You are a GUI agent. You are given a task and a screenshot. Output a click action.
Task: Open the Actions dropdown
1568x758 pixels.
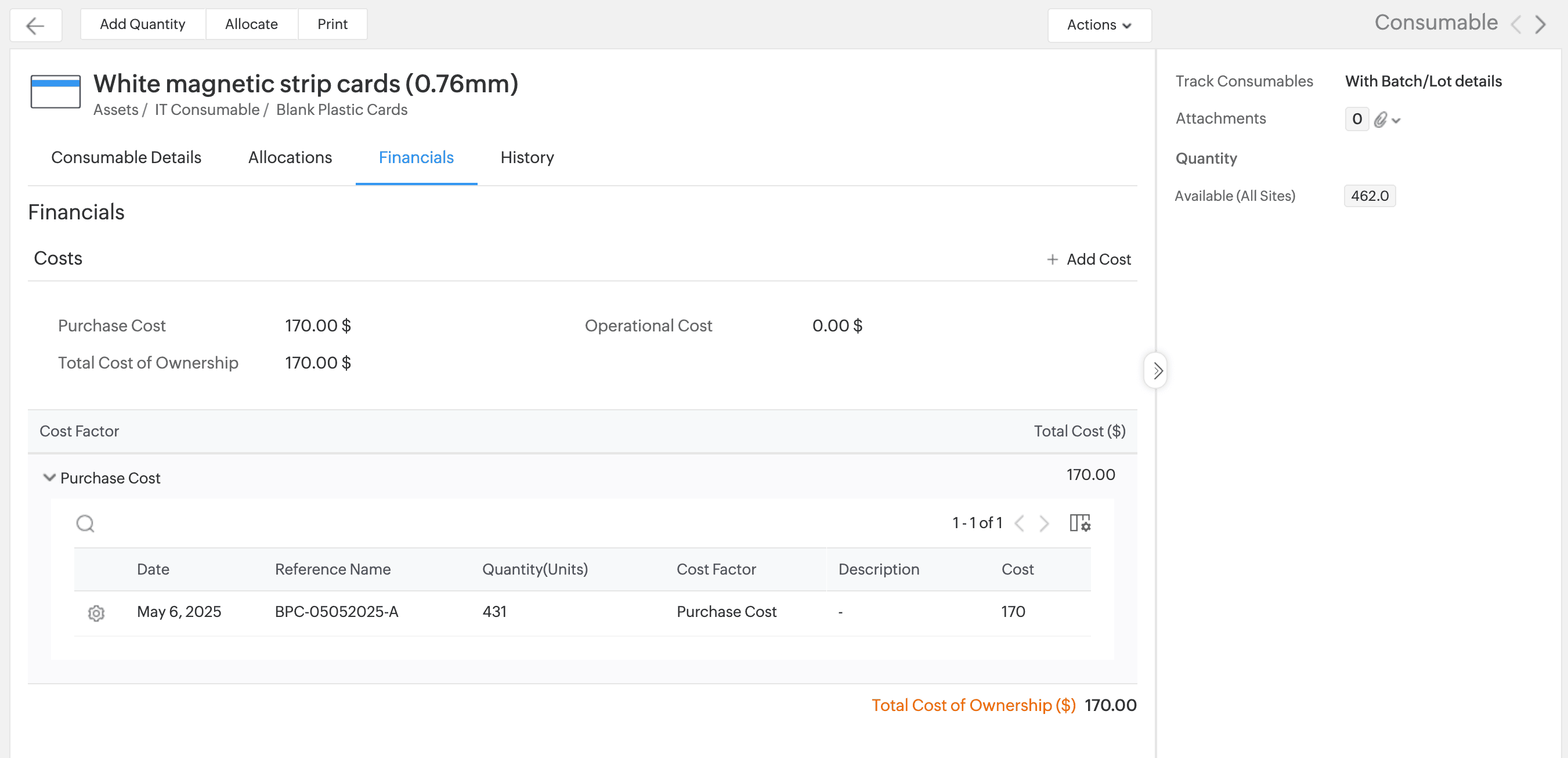pyautogui.click(x=1099, y=25)
